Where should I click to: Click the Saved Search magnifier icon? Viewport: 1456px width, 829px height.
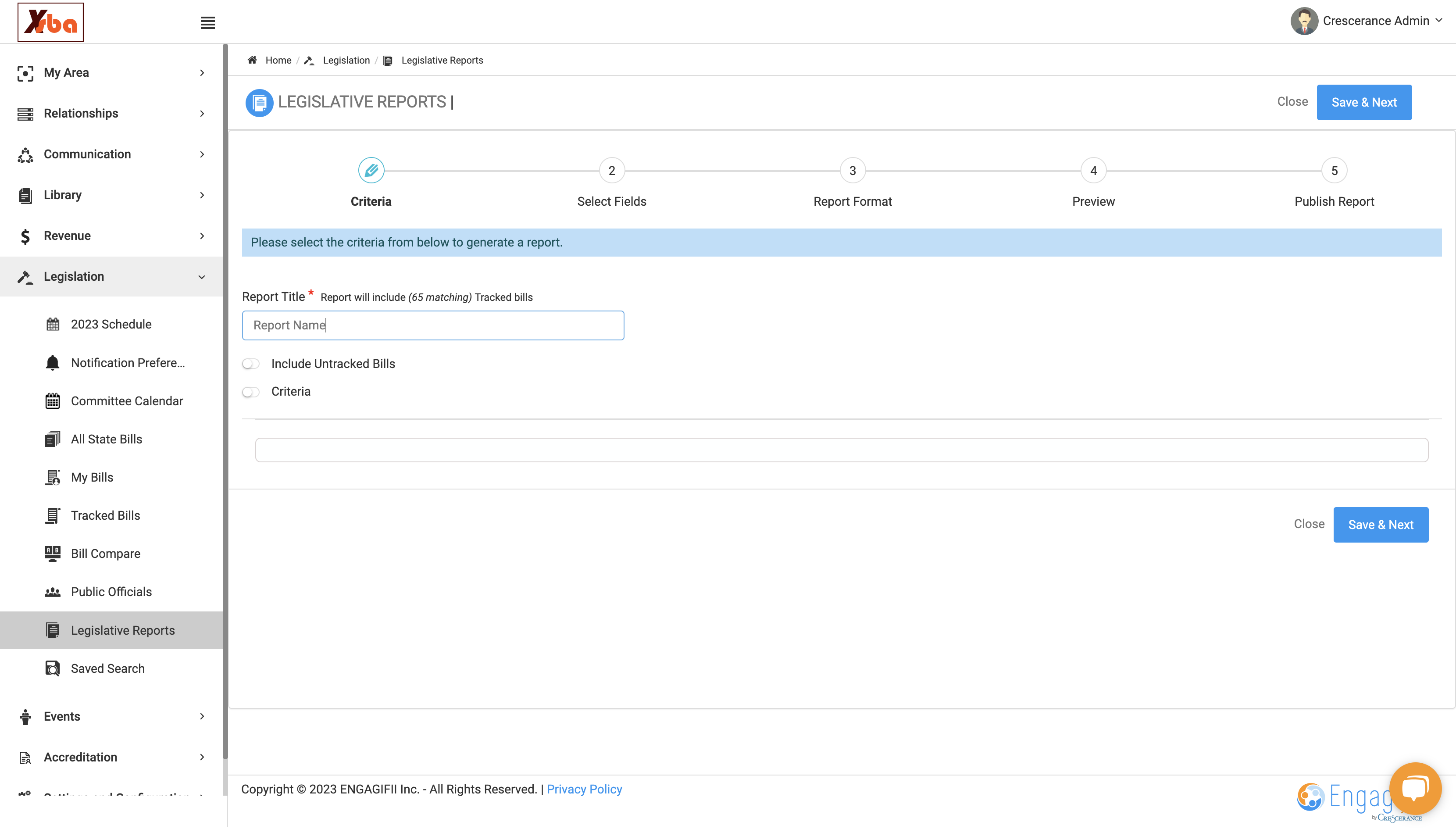52,668
